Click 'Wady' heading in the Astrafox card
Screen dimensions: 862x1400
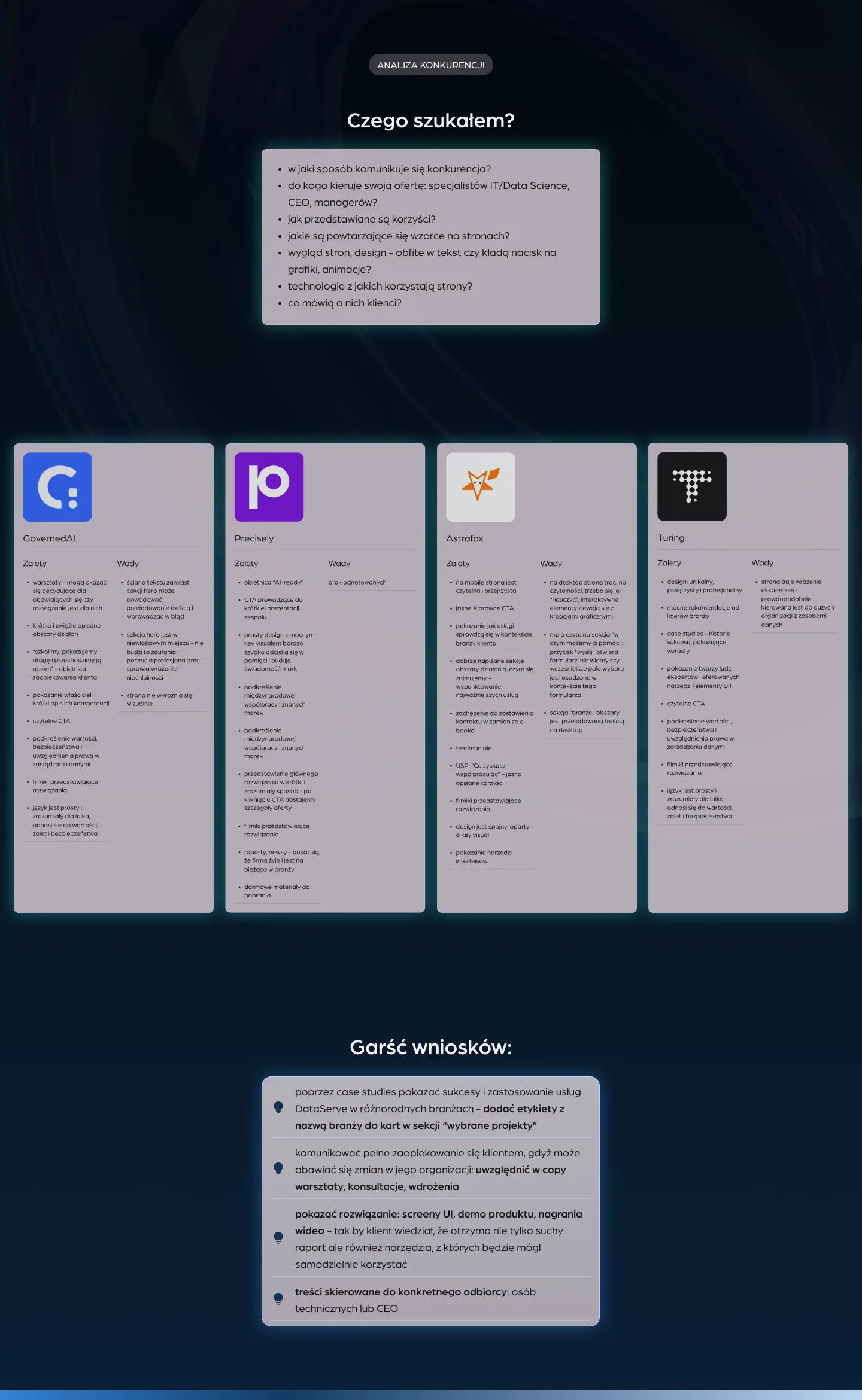click(551, 564)
